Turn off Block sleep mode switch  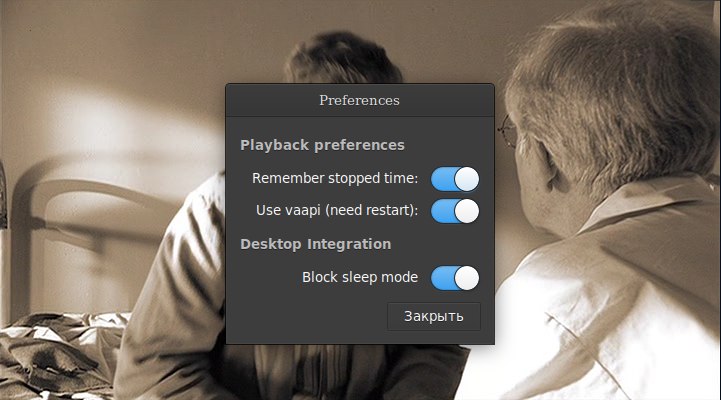coord(455,278)
